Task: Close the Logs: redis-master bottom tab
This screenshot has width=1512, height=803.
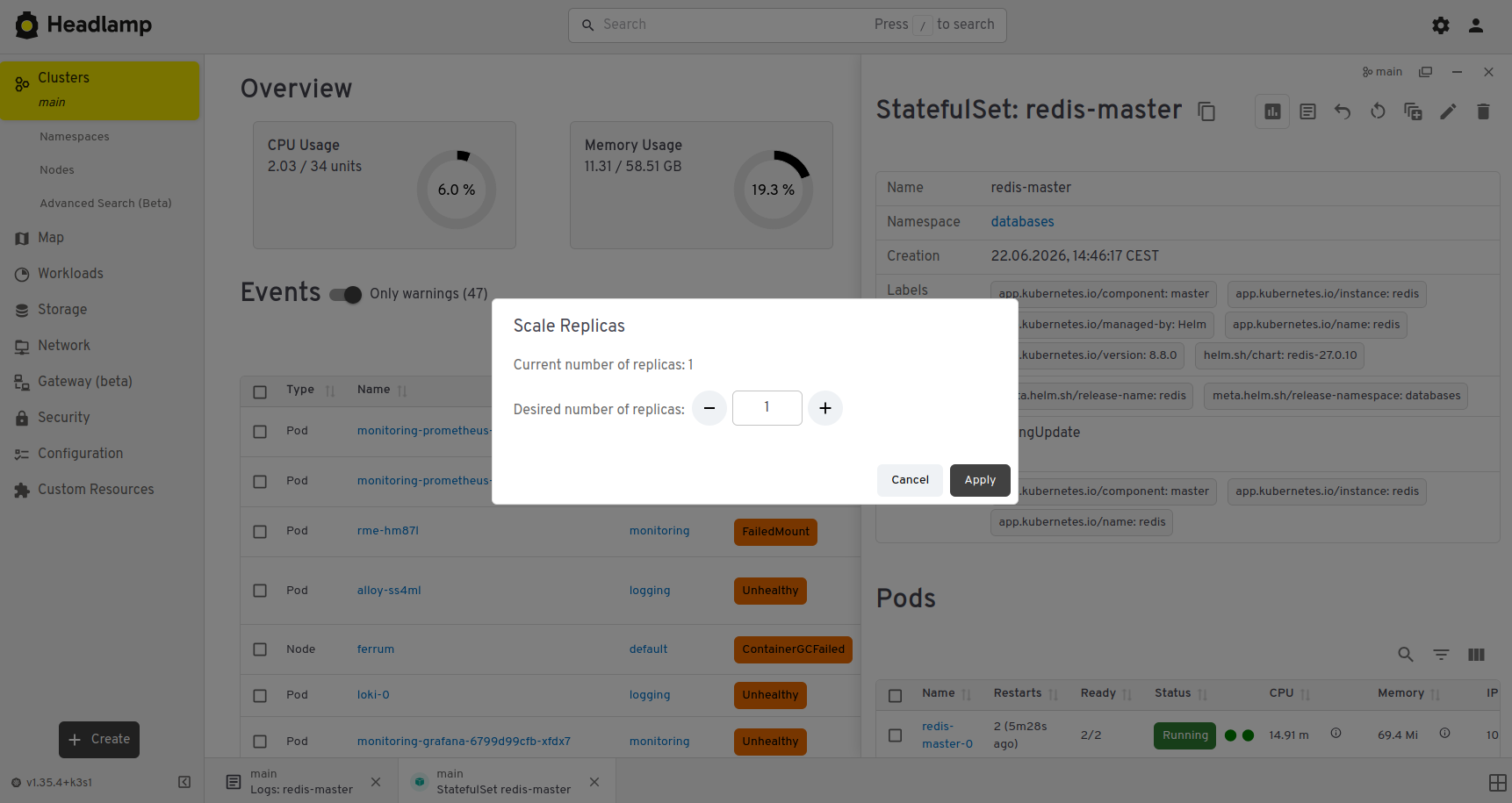Action: click(376, 782)
